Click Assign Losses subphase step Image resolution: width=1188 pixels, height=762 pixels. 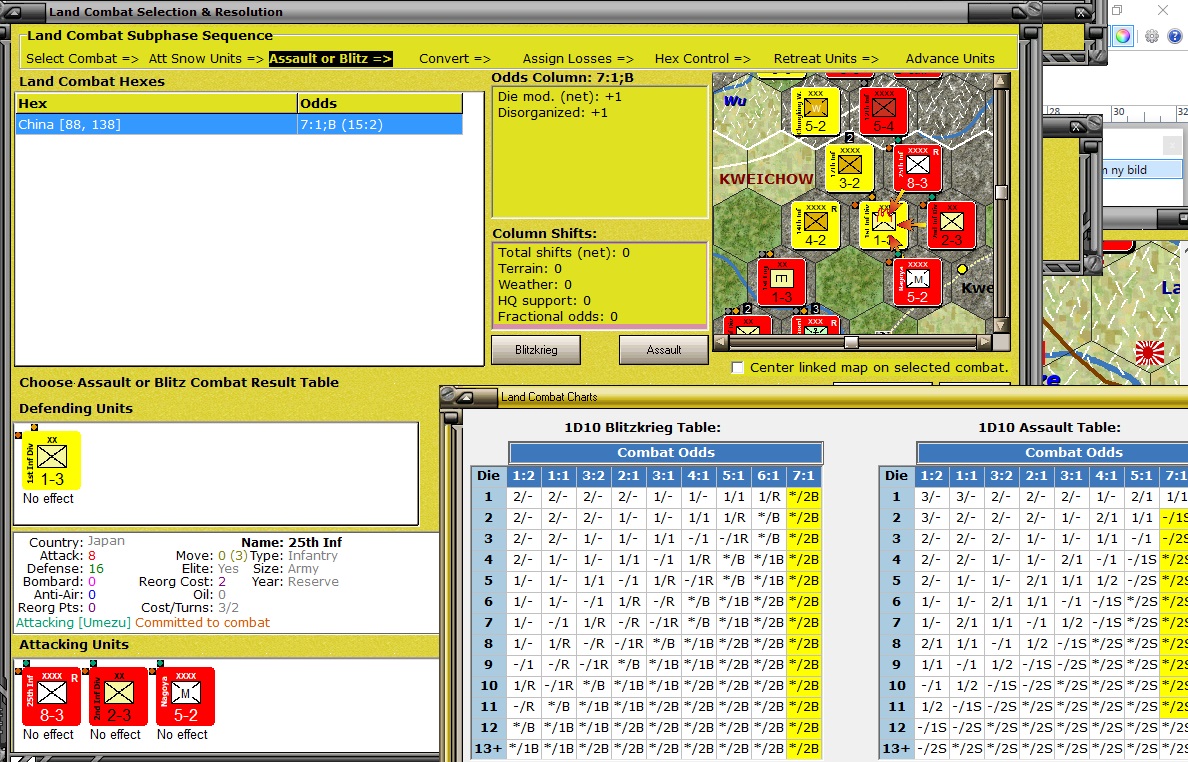click(x=578, y=58)
